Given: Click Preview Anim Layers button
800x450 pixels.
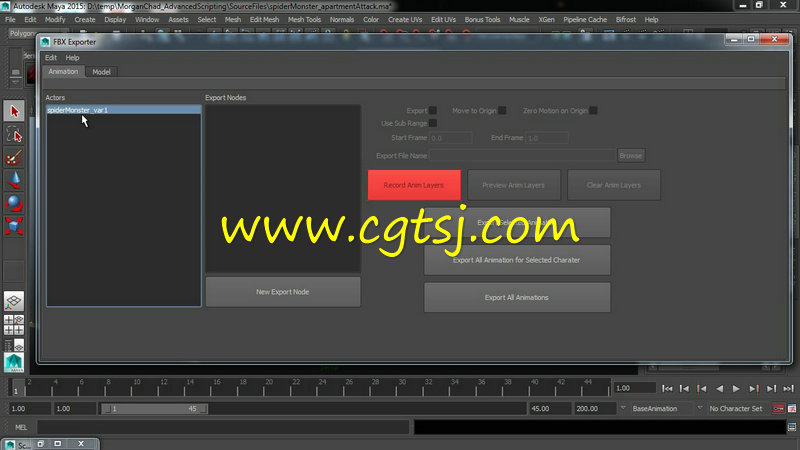Looking at the screenshot, I should click(514, 185).
